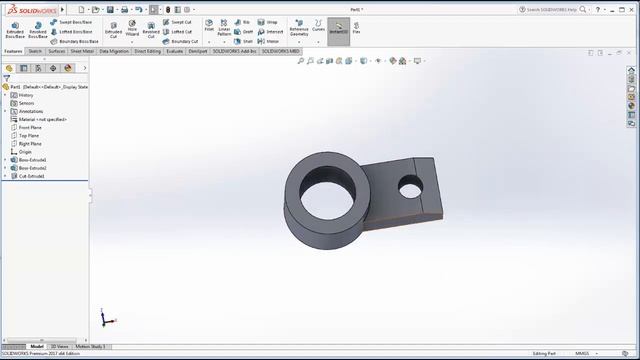
Task: Click the Draft feature tool
Action: 244,32
